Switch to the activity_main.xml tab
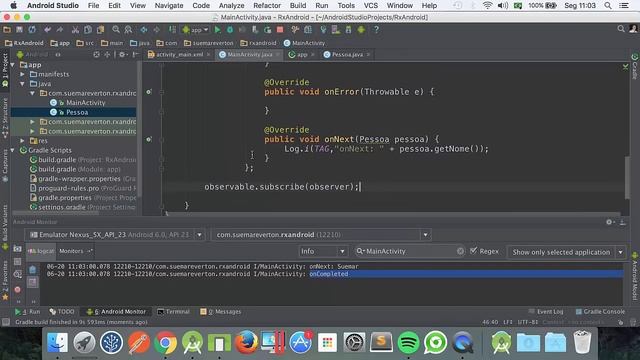The height and width of the screenshot is (360, 640). pos(179,54)
